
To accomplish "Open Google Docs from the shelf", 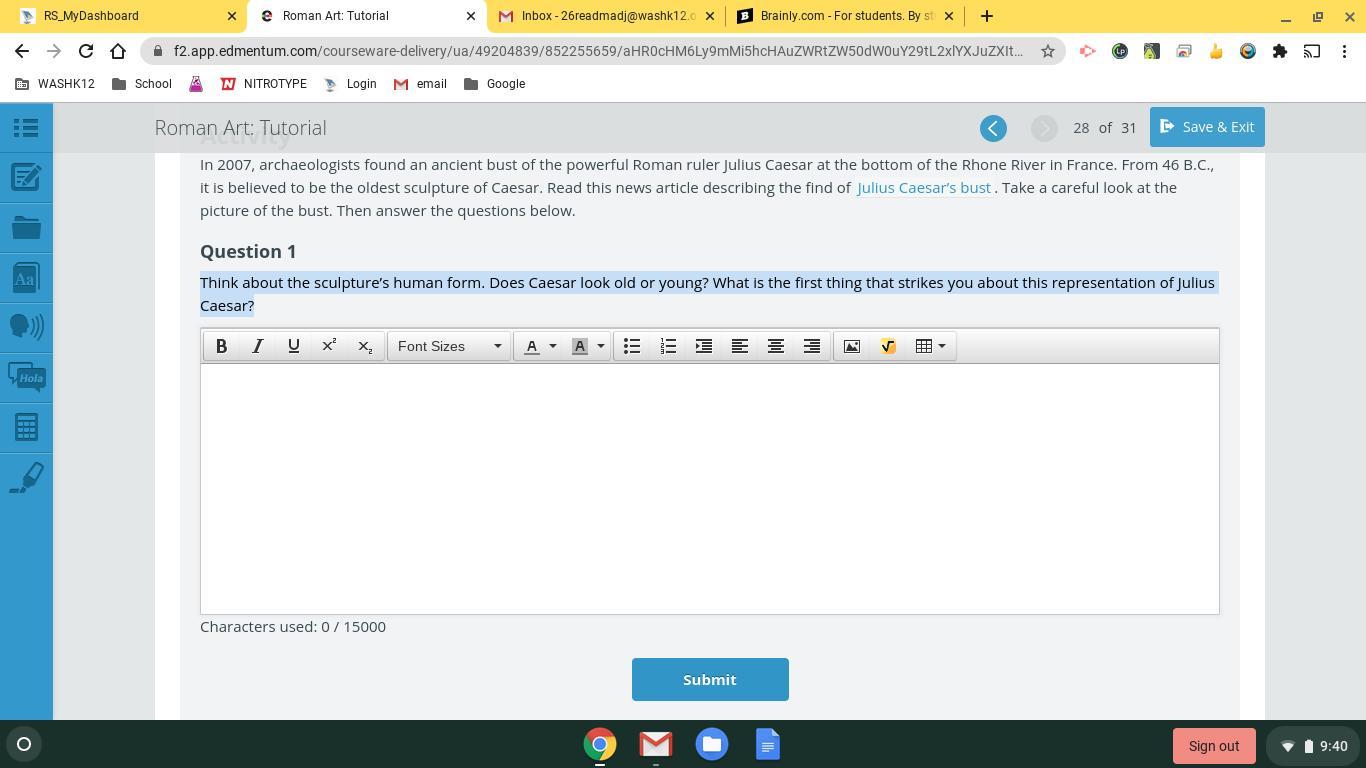I will tap(768, 744).
